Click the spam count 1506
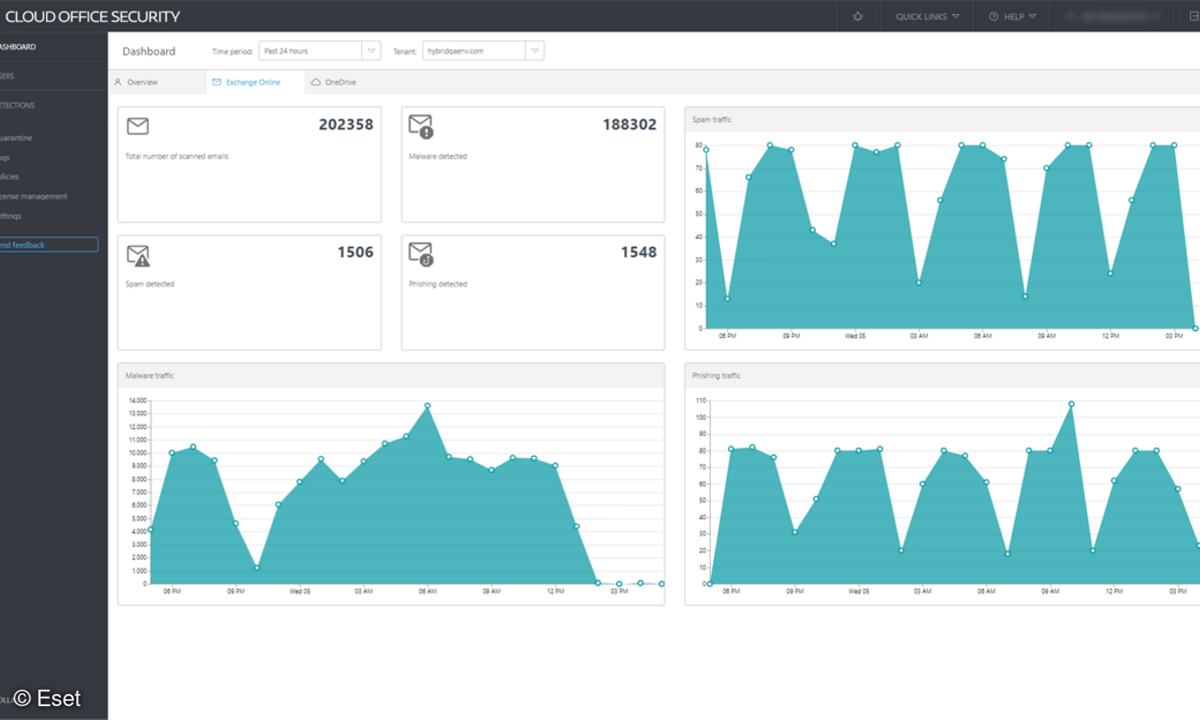 (355, 252)
